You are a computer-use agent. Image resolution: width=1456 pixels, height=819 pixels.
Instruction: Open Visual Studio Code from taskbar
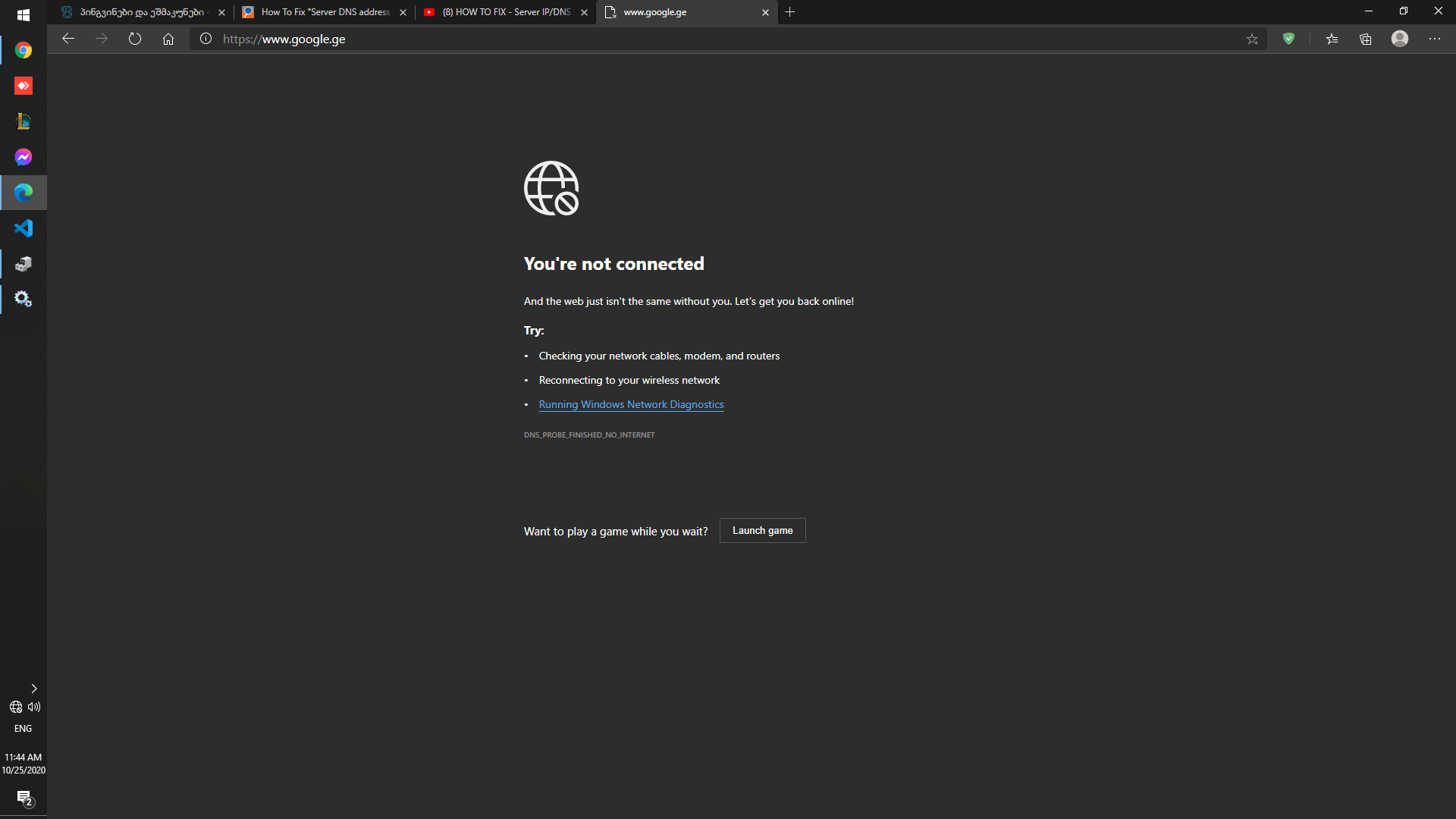tap(24, 228)
